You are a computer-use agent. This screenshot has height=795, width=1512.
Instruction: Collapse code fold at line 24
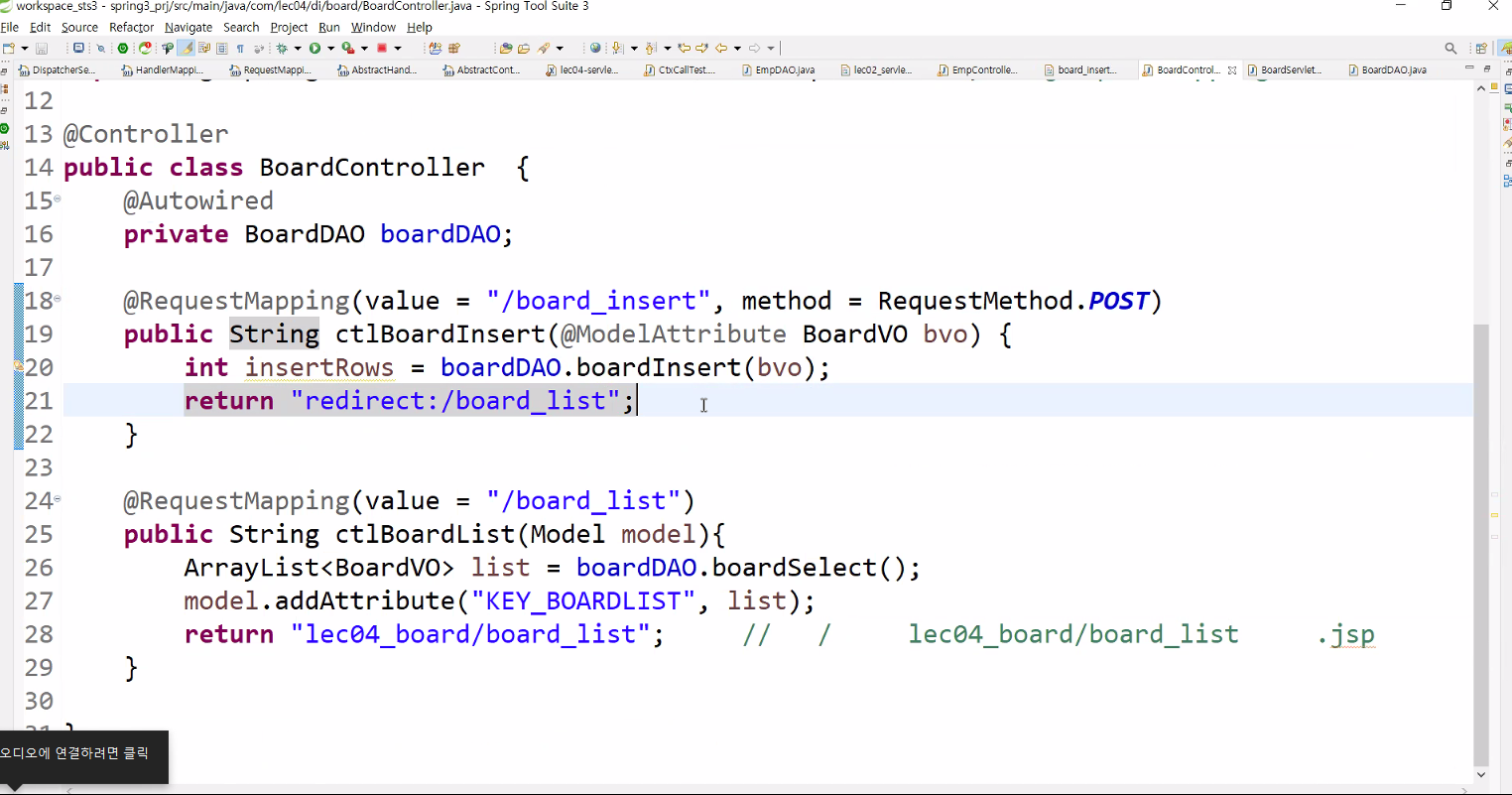point(58,499)
